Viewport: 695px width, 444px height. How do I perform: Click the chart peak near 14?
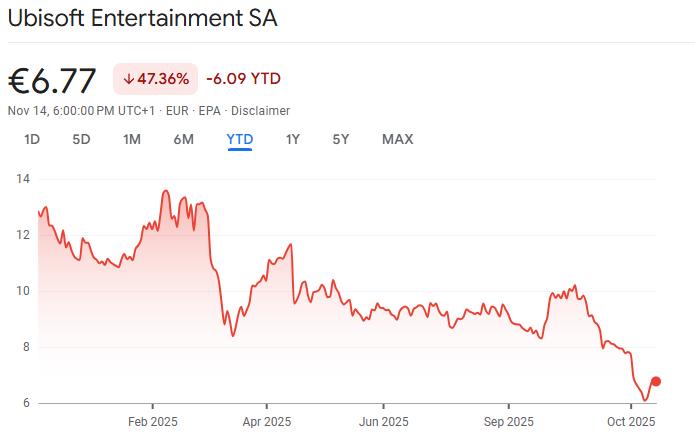tap(163, 190)
